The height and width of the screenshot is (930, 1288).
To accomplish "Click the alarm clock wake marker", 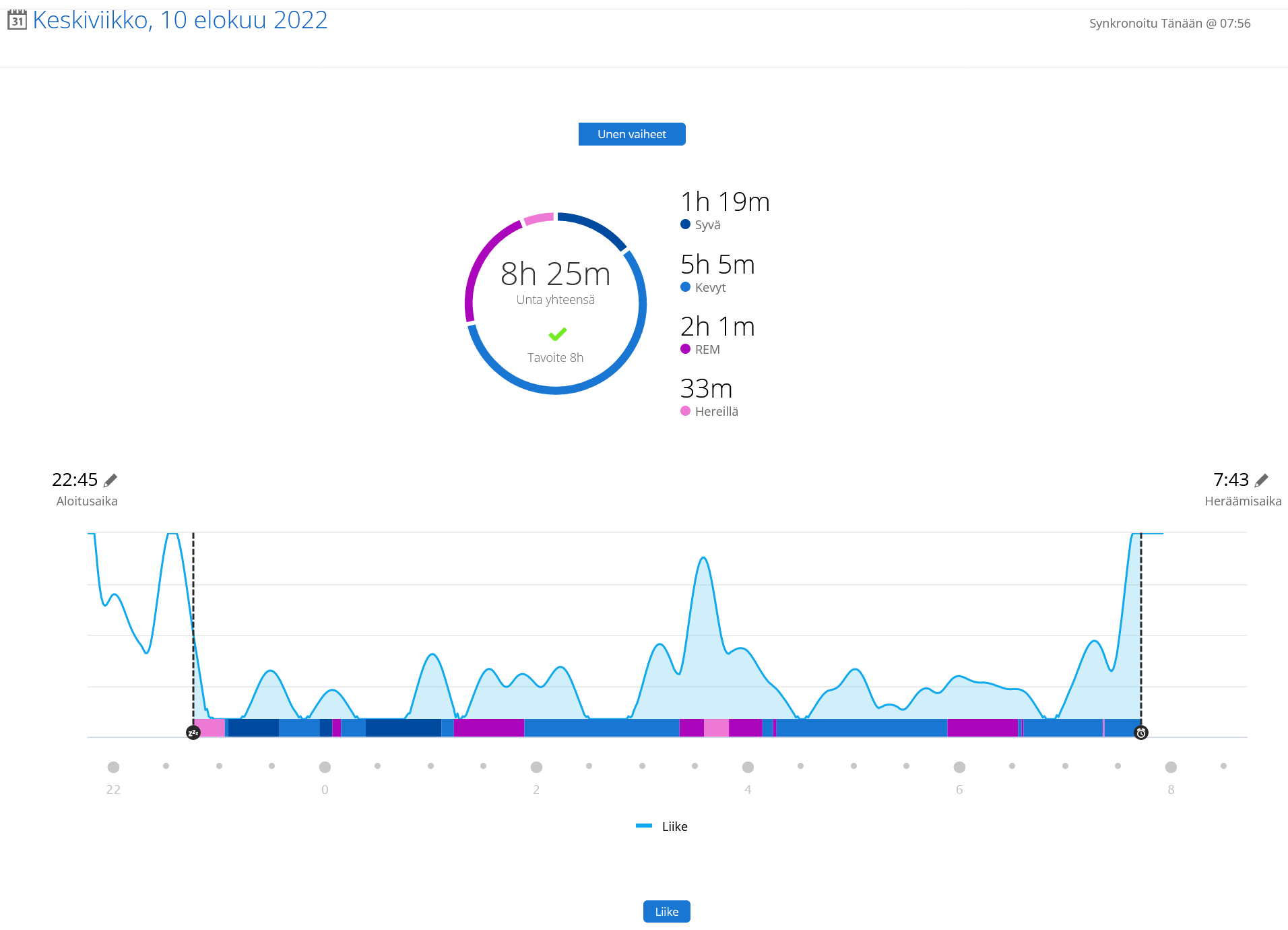I will 1141,733.
